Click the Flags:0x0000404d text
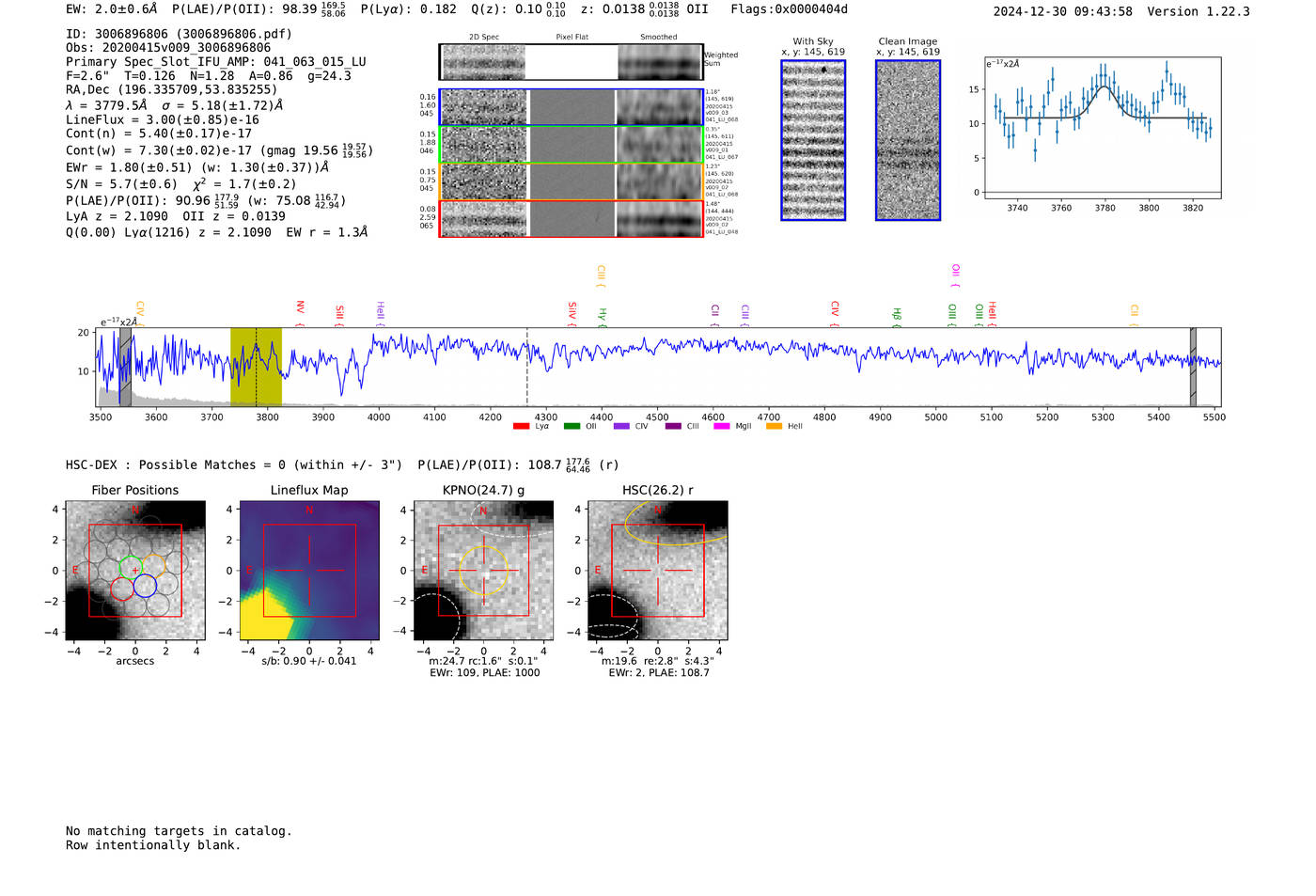Image resolution: width=1316 pixels, height=896 pixels. (x=789, y=9)
